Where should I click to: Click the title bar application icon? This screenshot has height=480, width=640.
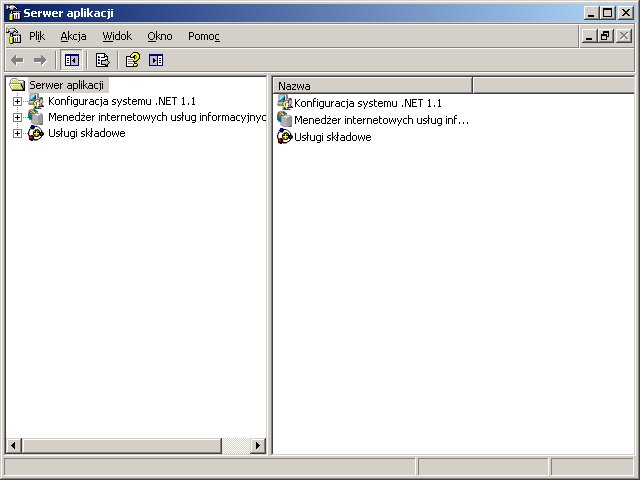point(13,13)
